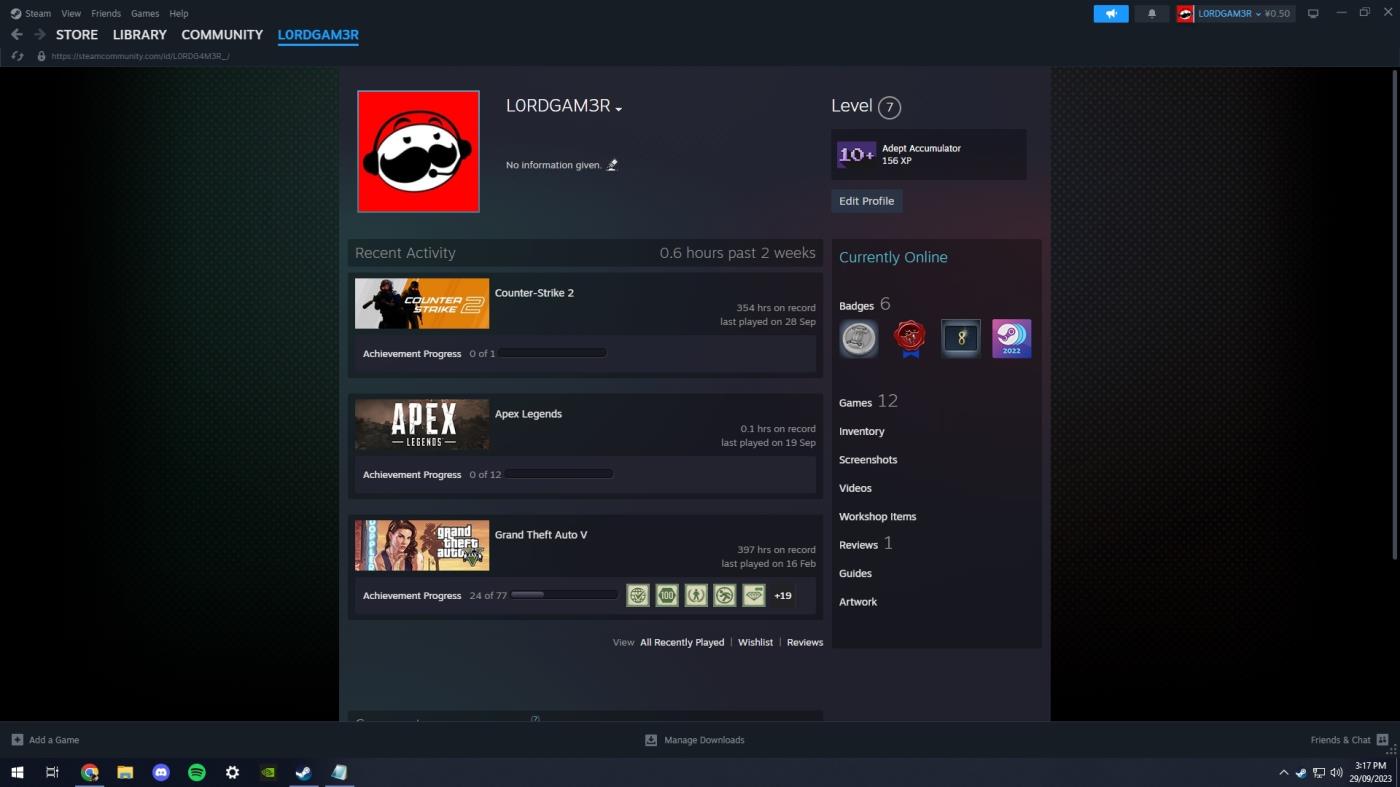1400x787 pixels.
Task: Click the Counter-Strike 2 game thumbnail
Action: (422, 304)
